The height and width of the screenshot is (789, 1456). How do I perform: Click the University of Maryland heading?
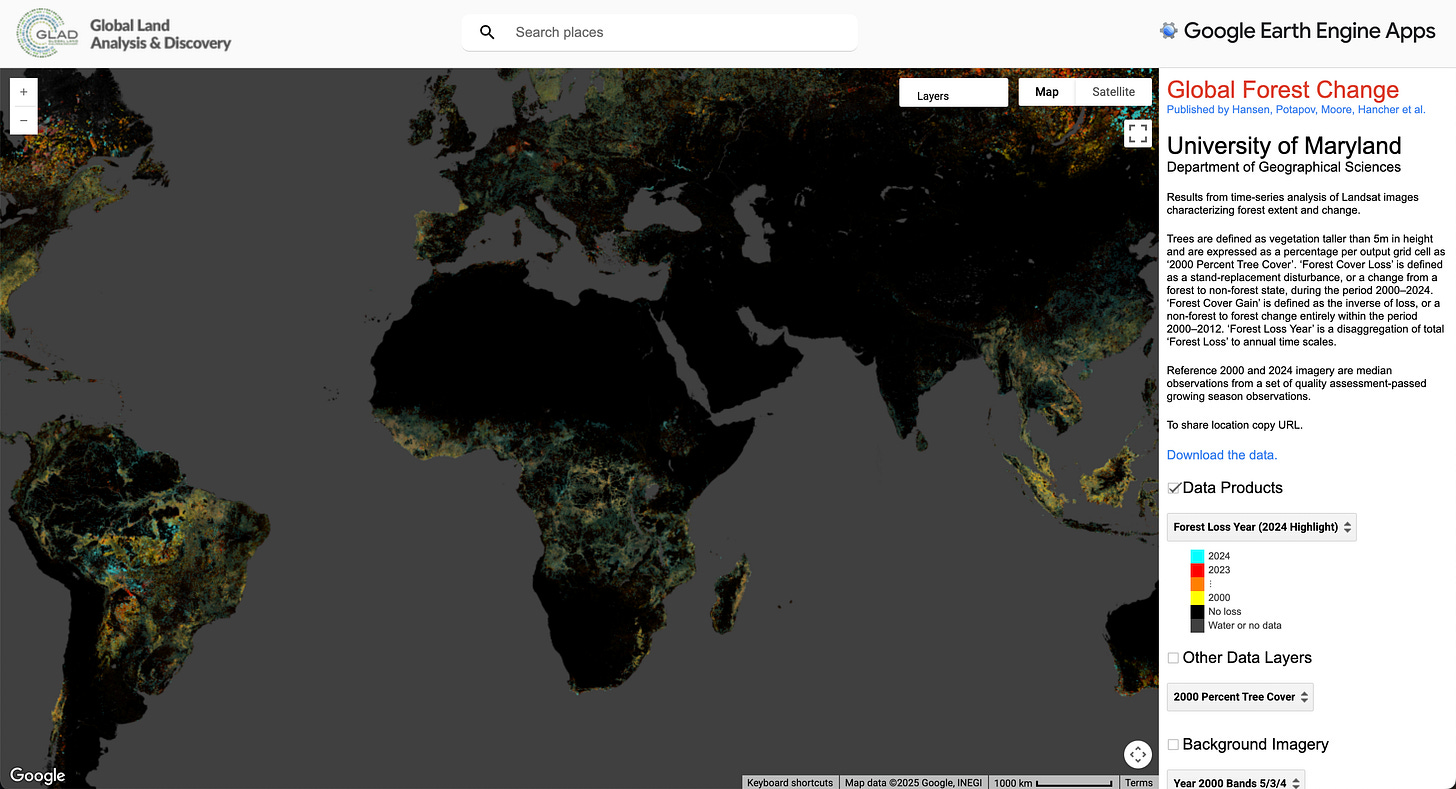click(1284, 146)
